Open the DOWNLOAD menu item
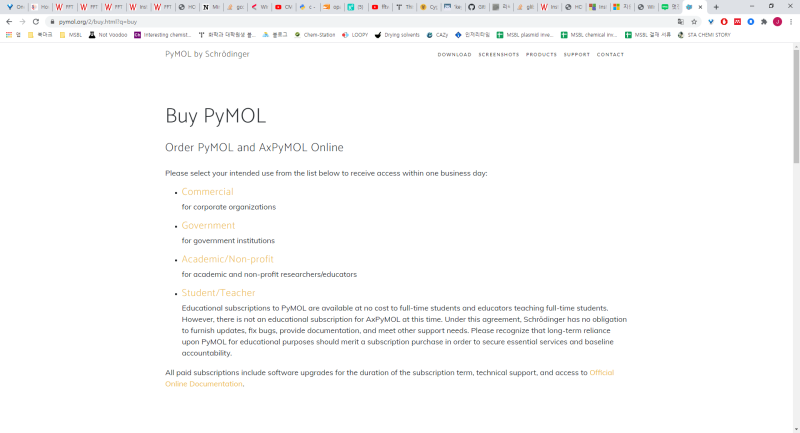 pos(455,55)
